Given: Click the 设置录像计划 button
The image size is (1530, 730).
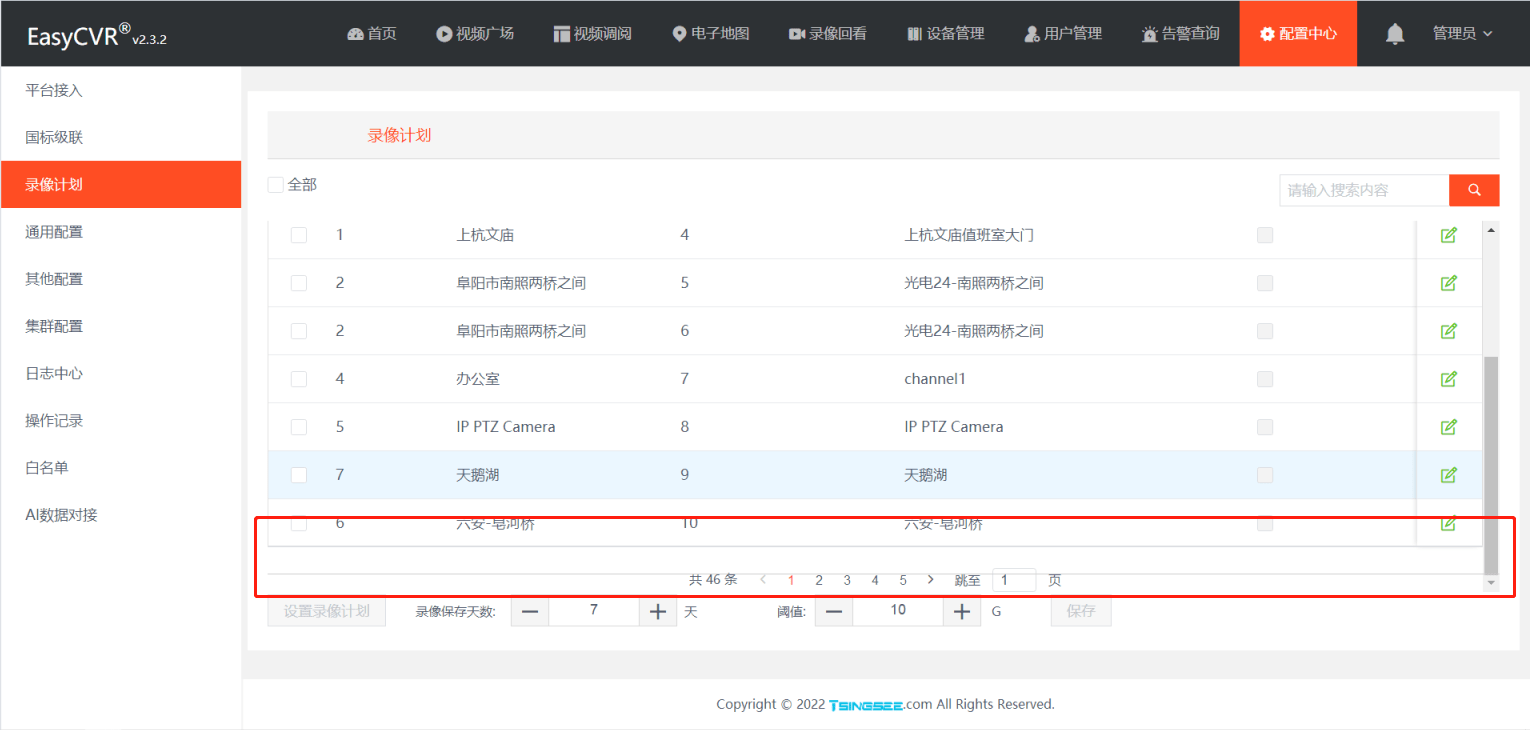Looking at the screenshot, I should (327, 611).
